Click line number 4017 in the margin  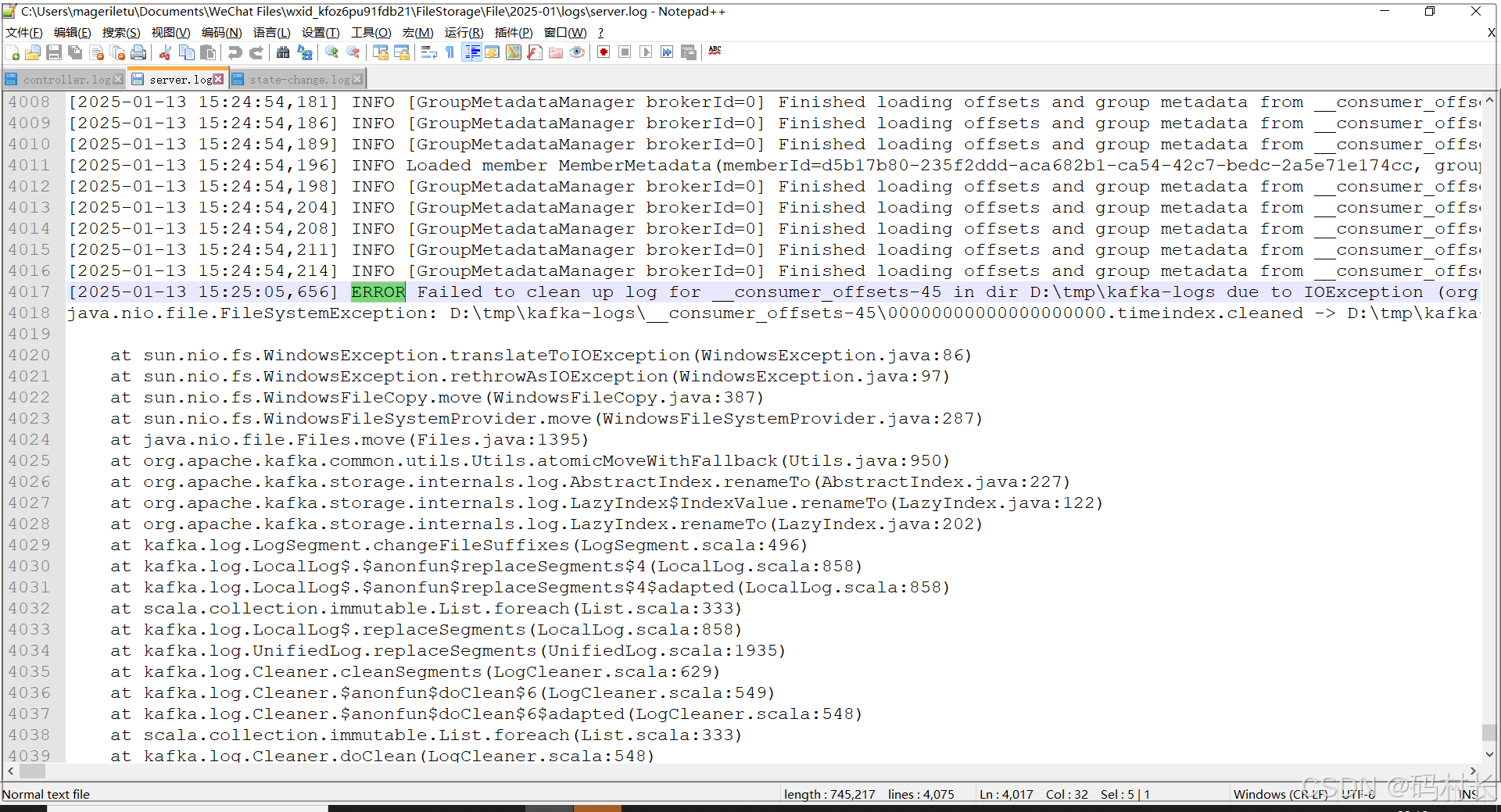[x=29, y=292]
